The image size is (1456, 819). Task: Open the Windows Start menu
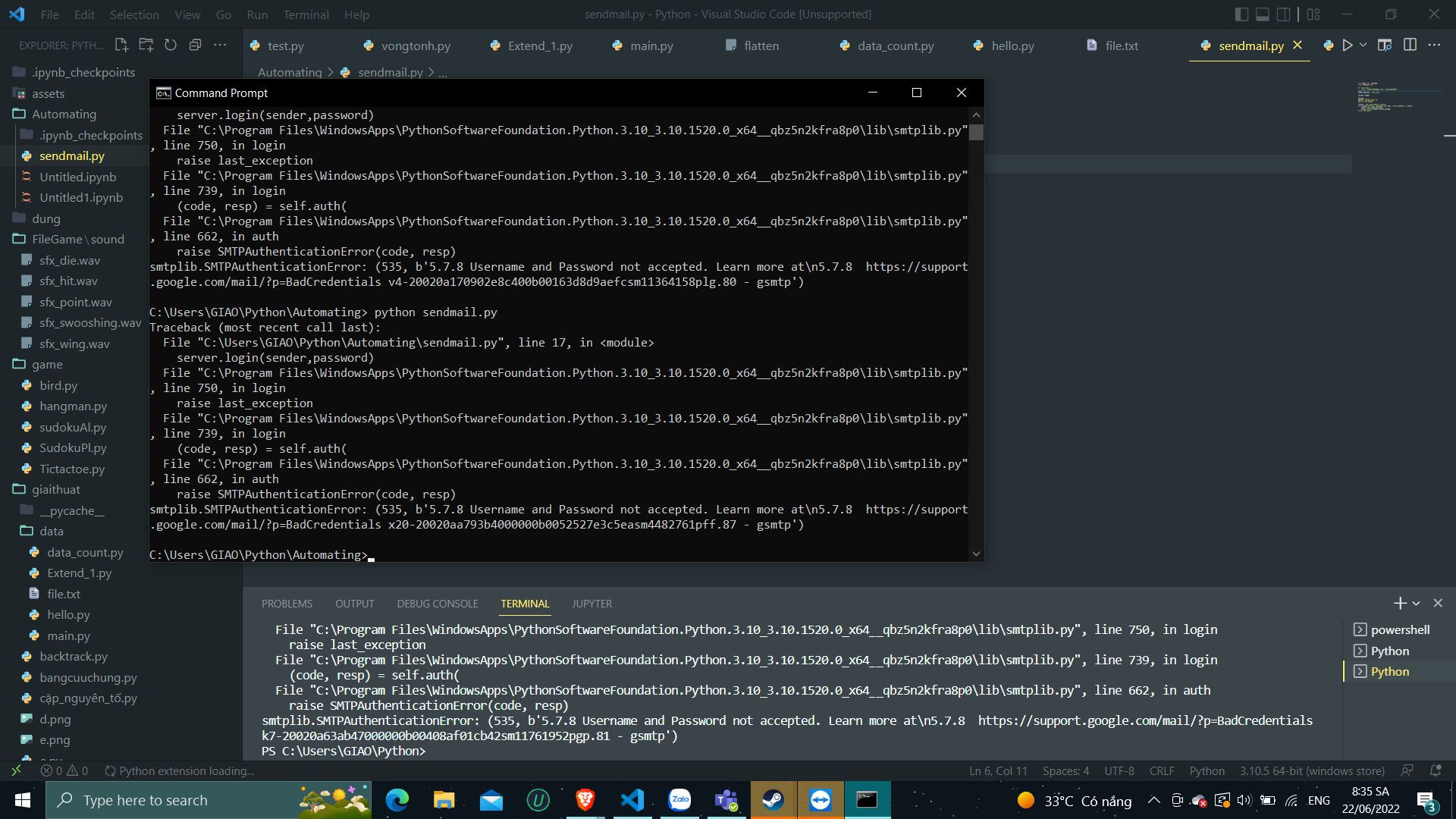(x=23, y=800)
